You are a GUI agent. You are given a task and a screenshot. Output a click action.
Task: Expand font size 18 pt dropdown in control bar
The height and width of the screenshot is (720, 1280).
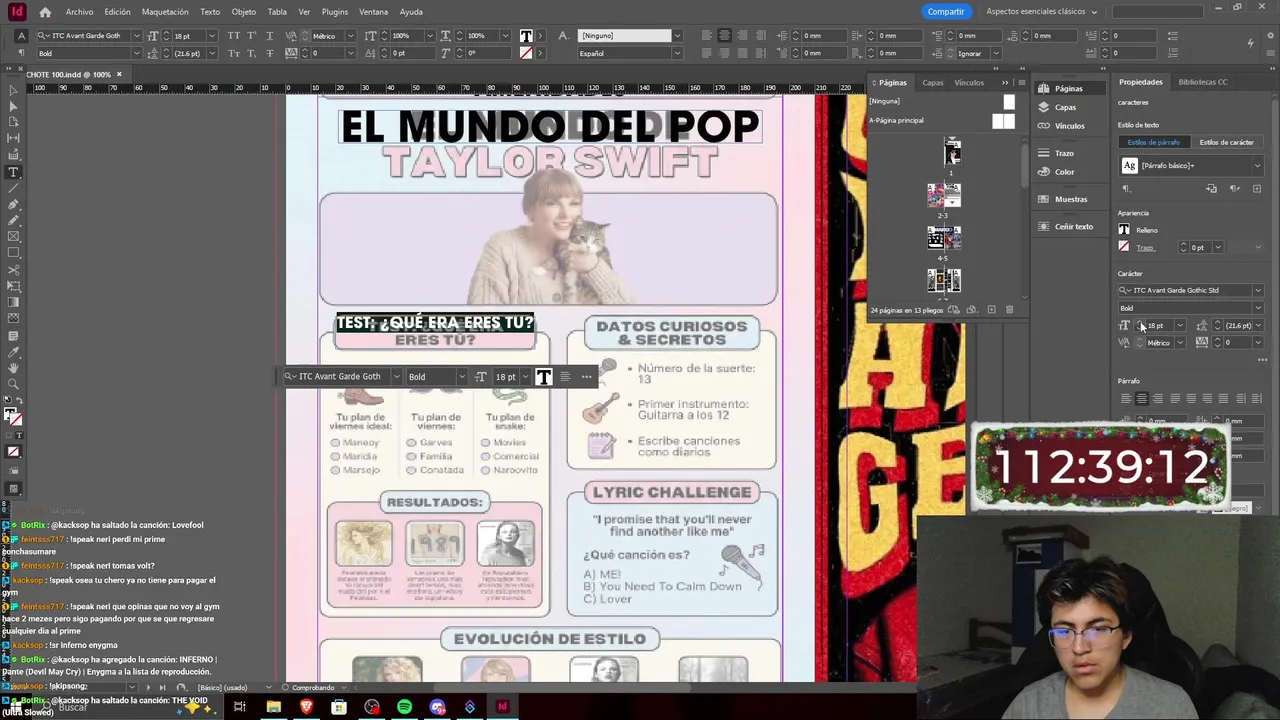212,36
